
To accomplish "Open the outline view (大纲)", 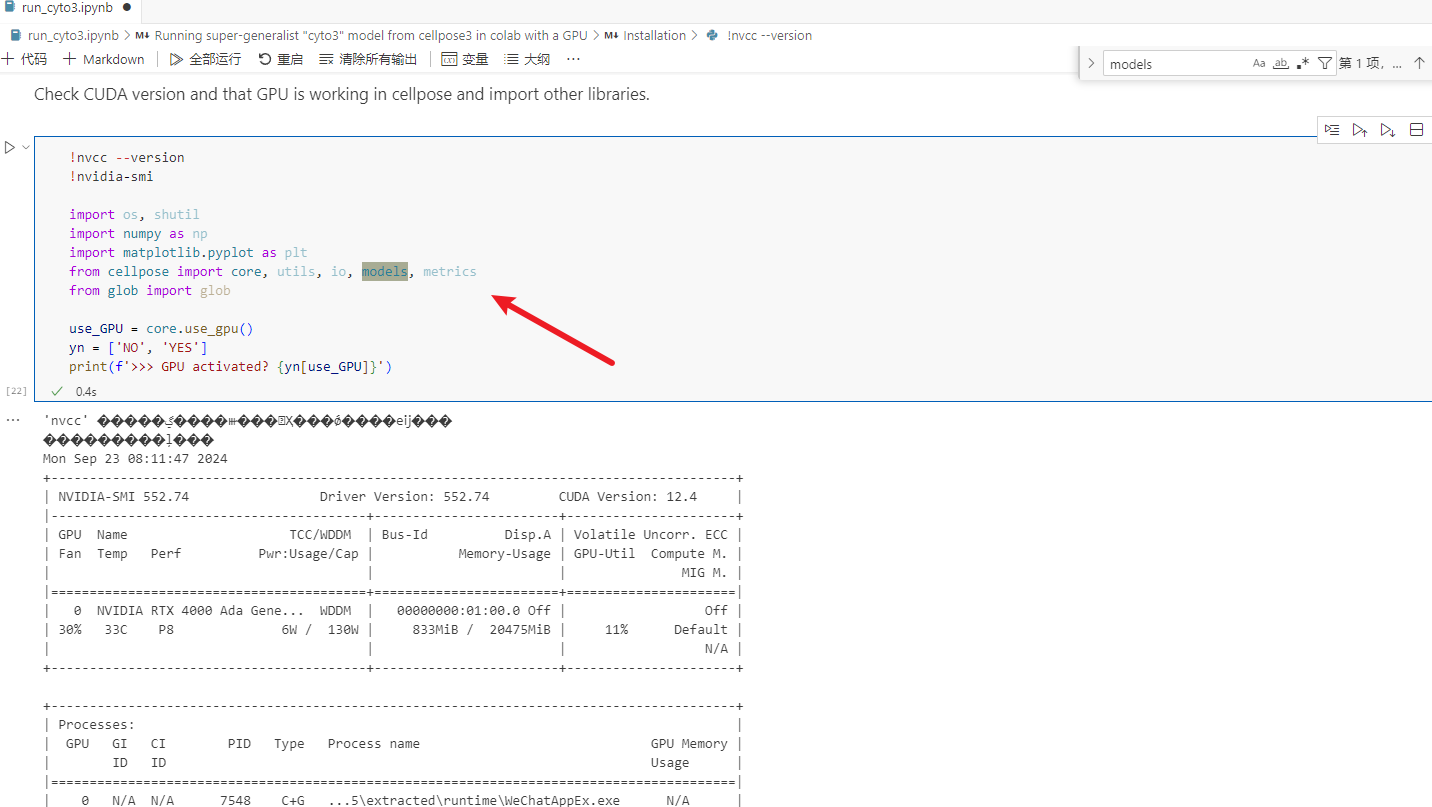I will coord(527,59).
